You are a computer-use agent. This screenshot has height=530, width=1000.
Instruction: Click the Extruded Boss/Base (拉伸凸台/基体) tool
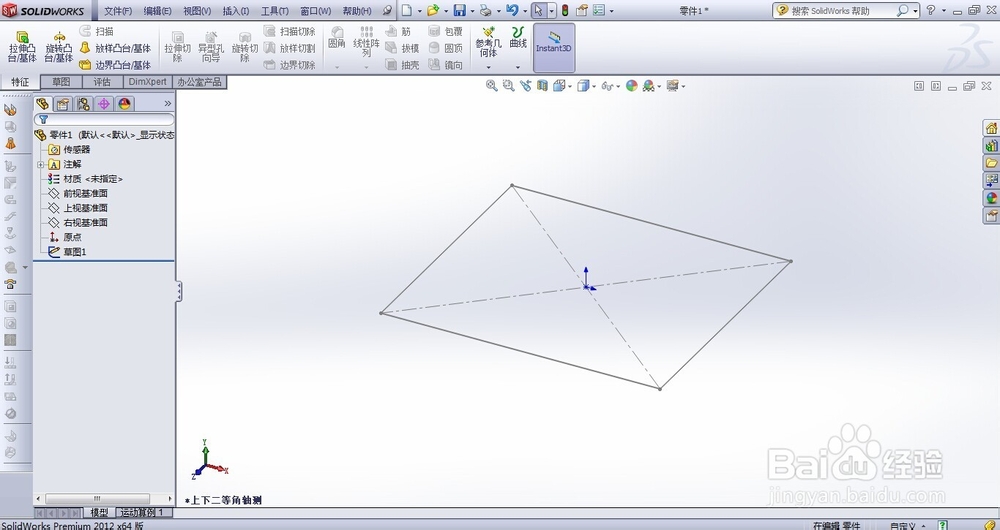22,47
